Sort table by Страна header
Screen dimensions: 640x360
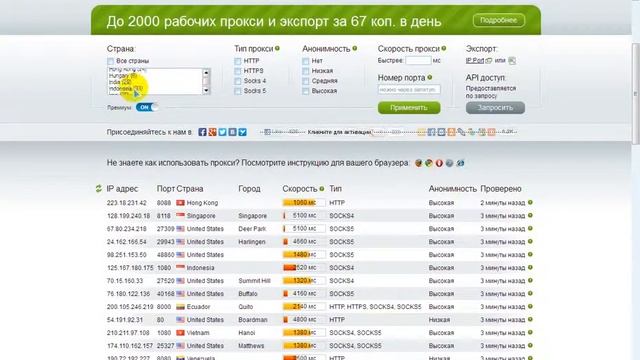(190, 189)
